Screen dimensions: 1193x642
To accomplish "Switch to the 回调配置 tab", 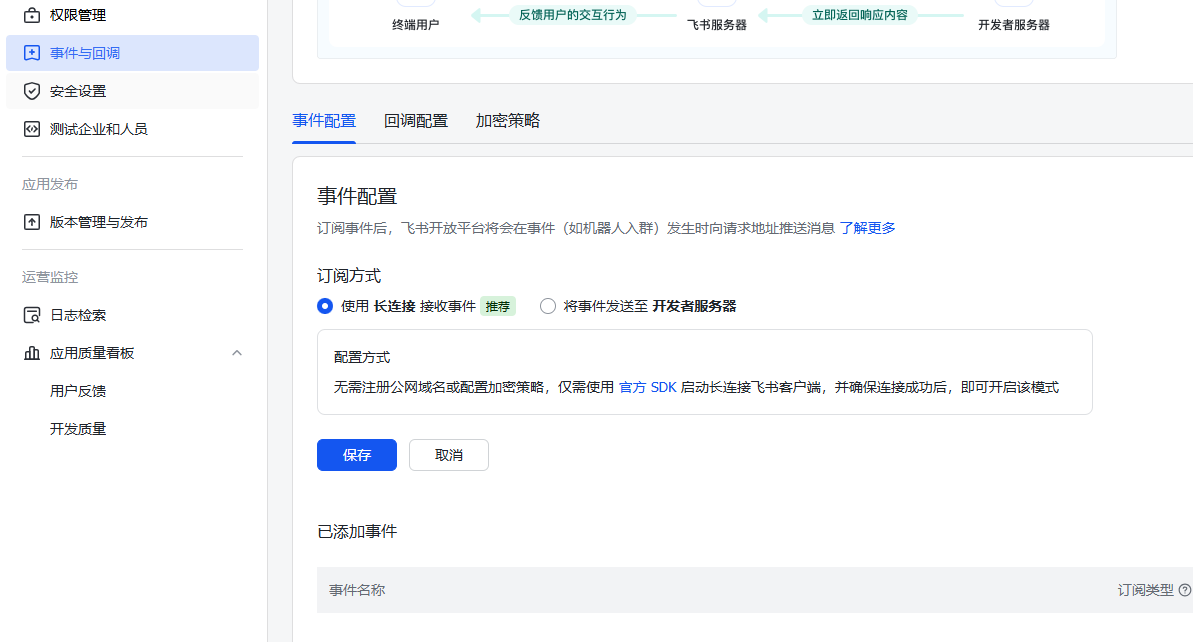I will (415, 121).
